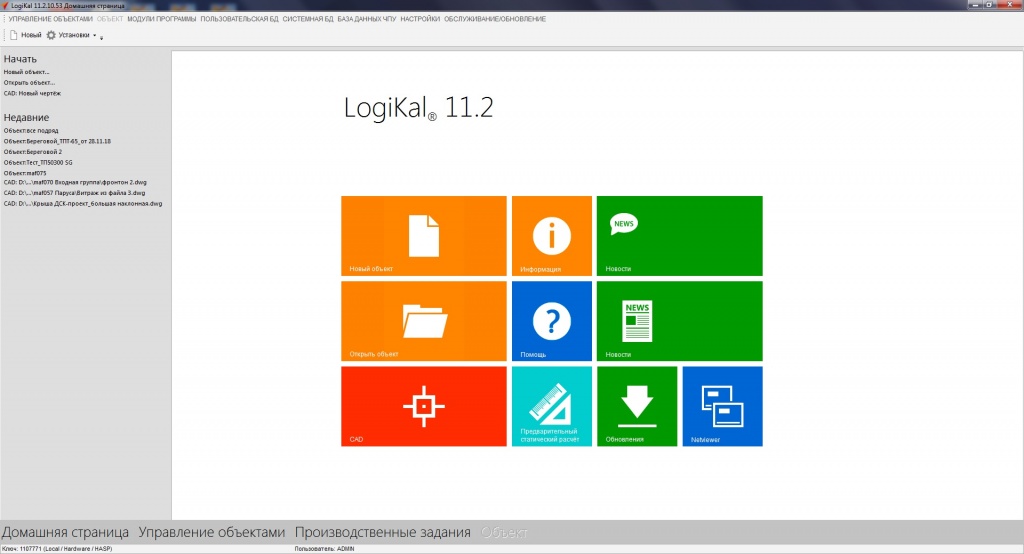Open recent item "Объект:maf075"

[25, 173]
